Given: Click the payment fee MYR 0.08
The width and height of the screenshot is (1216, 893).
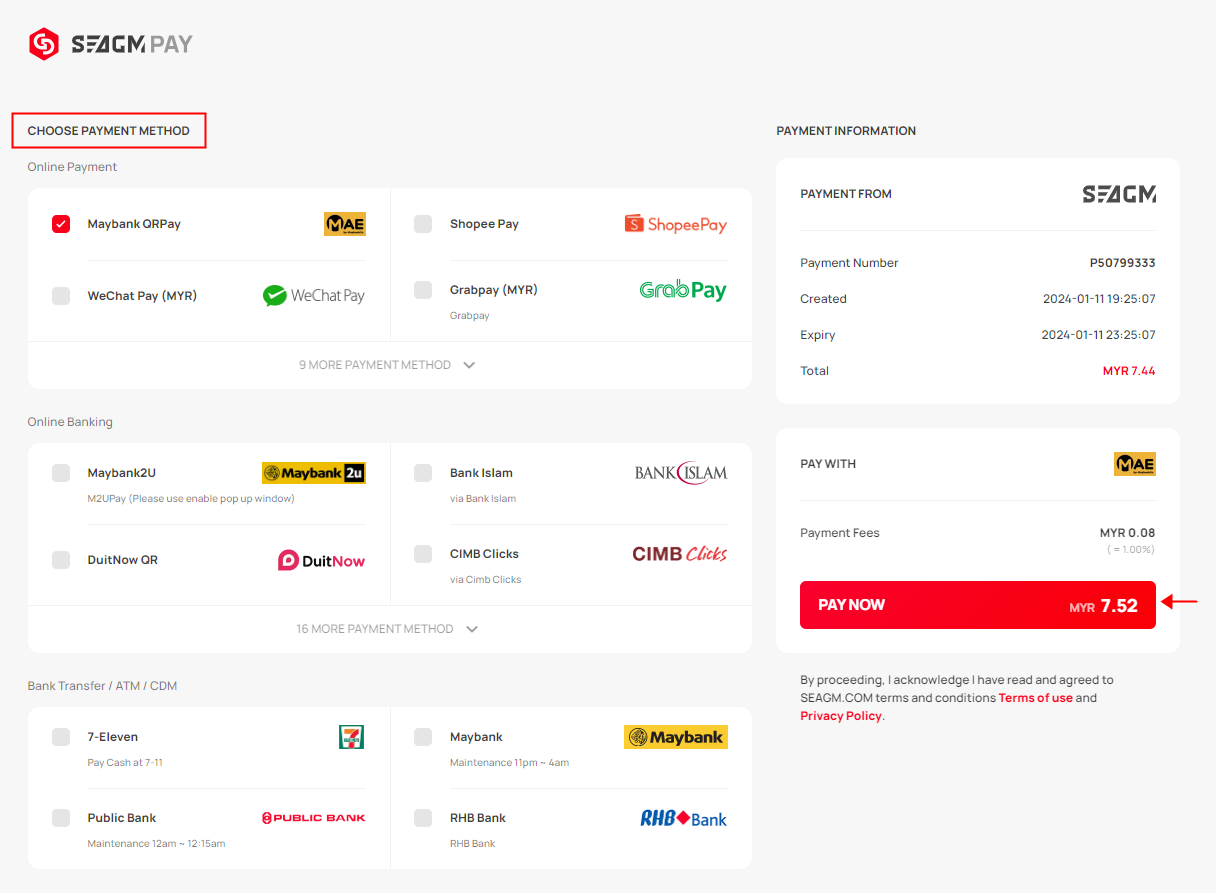Looking at the screenshot, I should click(1127, 533).
